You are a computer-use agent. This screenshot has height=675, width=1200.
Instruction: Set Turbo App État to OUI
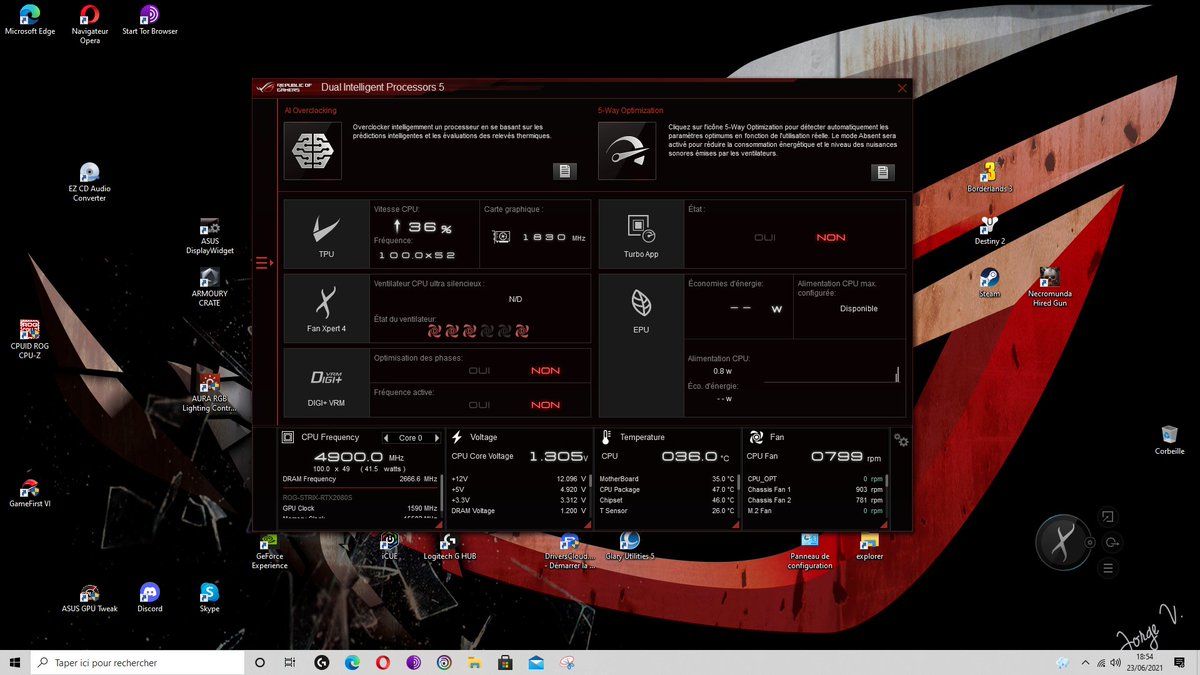765,238
